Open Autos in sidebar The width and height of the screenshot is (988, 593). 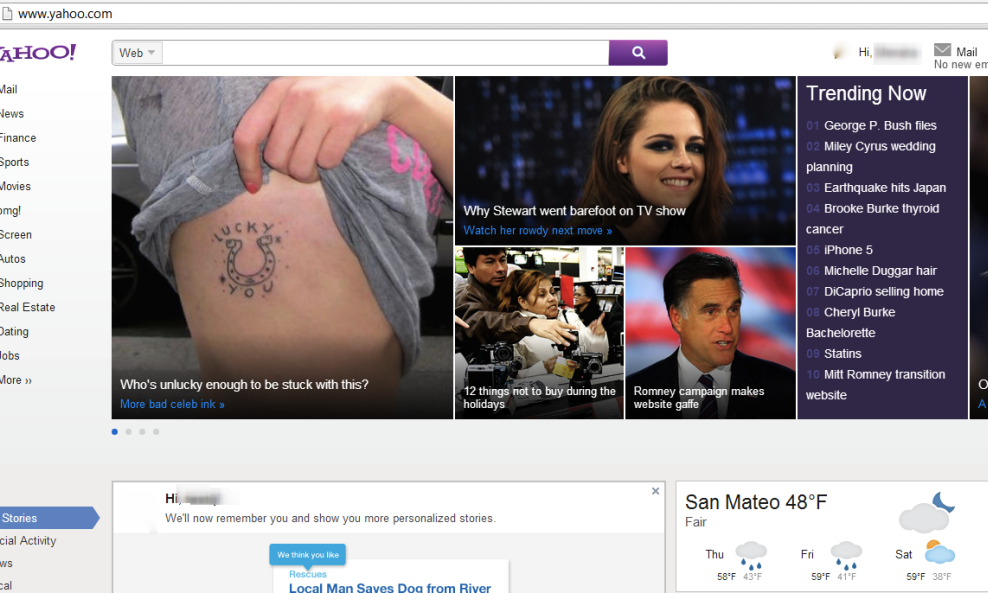(x=13, y=259)
